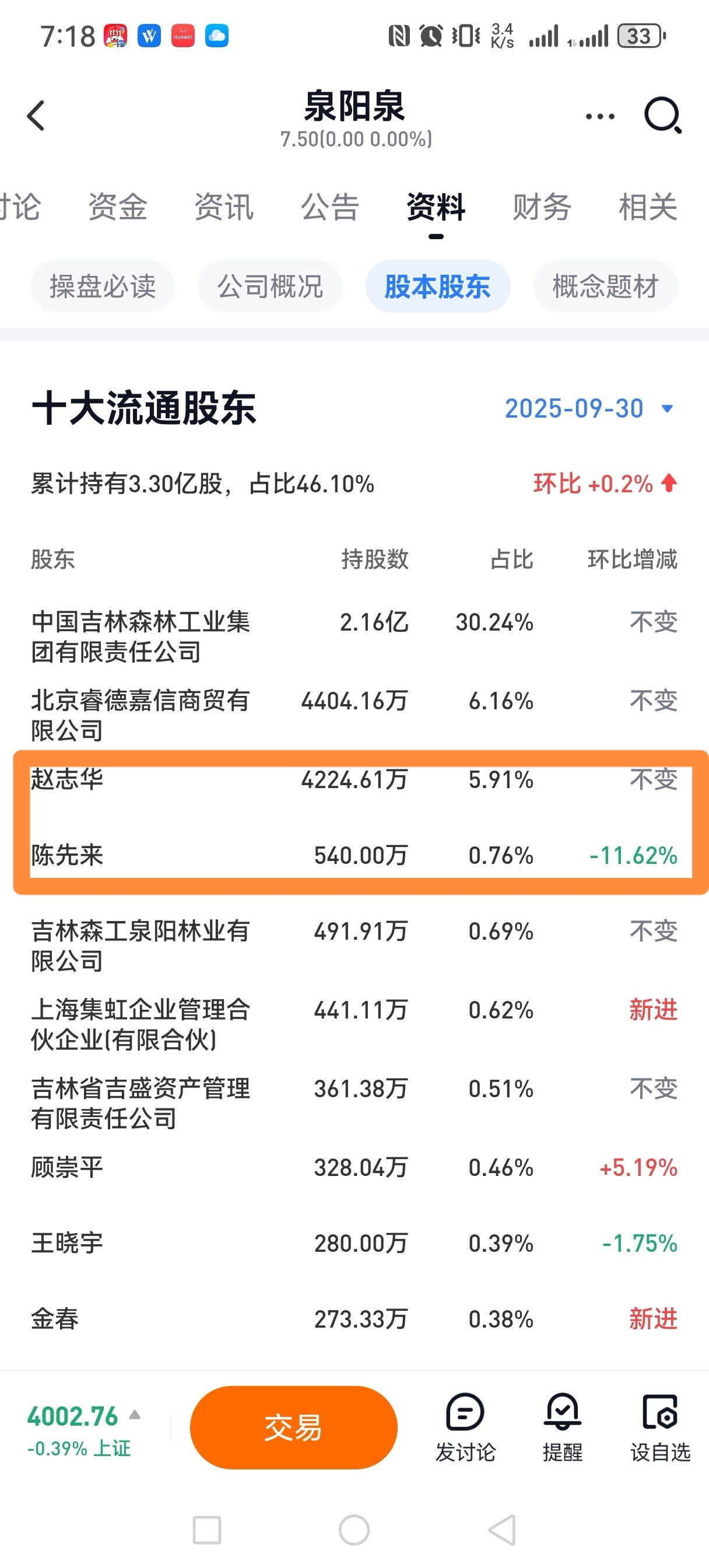The width and height of the screenshot is (709, 1568).
Task: Open the three-dot more options menu
Action: point(600,116)
